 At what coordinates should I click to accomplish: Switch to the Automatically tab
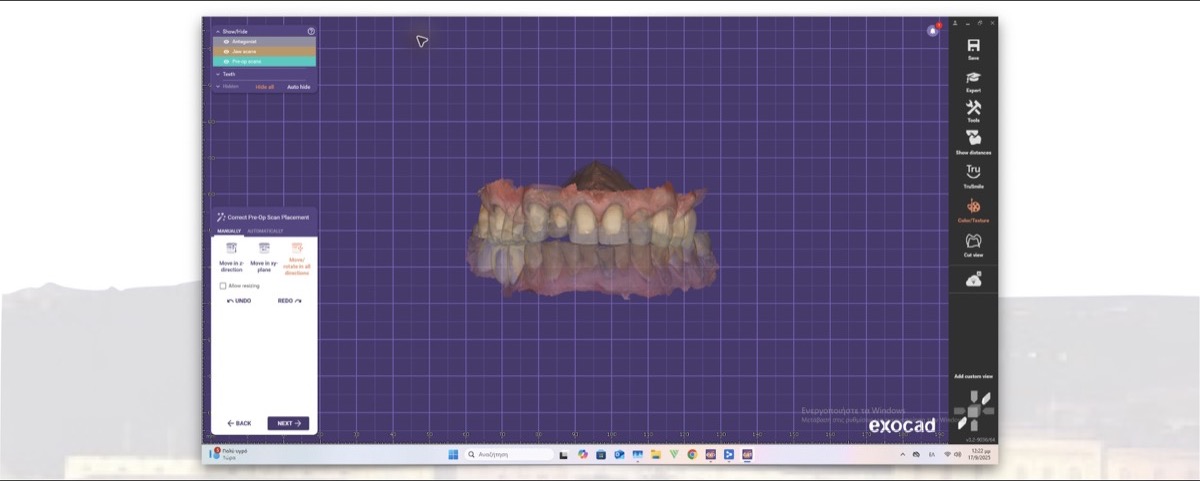[x=265, y=231]
